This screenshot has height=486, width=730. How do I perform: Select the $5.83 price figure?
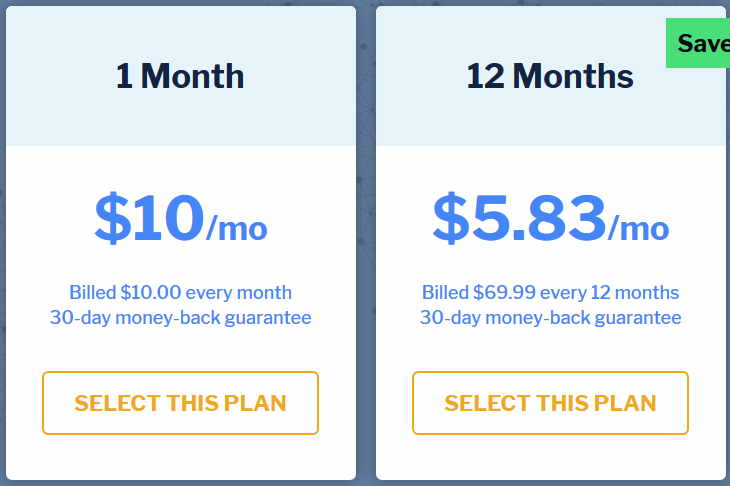520,218
